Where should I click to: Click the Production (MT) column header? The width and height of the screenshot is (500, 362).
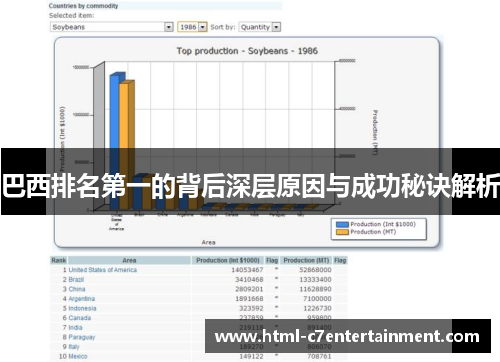coord(306,260)
